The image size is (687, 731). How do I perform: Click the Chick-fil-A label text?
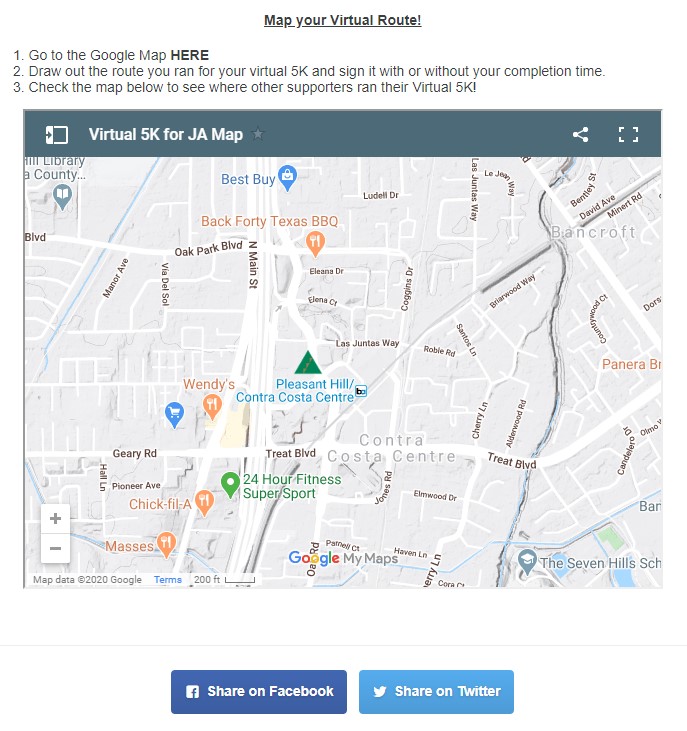coord(160,504)
